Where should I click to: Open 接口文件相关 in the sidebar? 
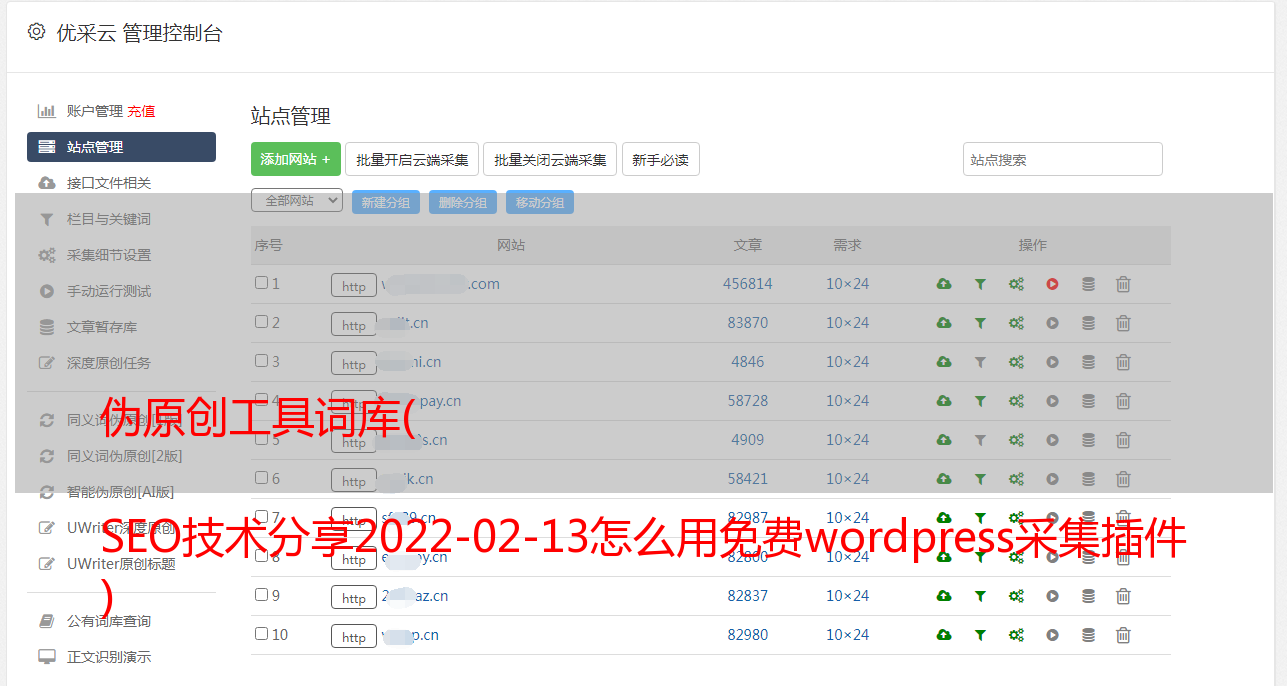tap(109, 183)
